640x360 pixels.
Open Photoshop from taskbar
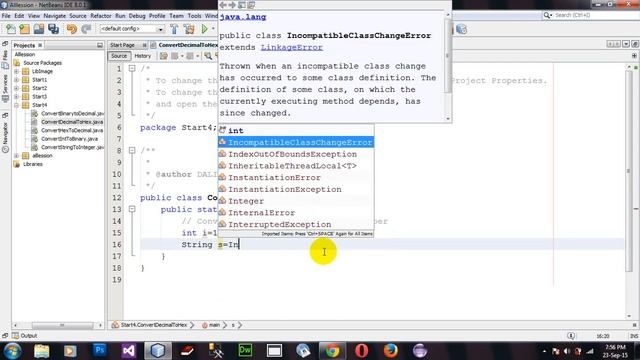(x=100, y=351)
